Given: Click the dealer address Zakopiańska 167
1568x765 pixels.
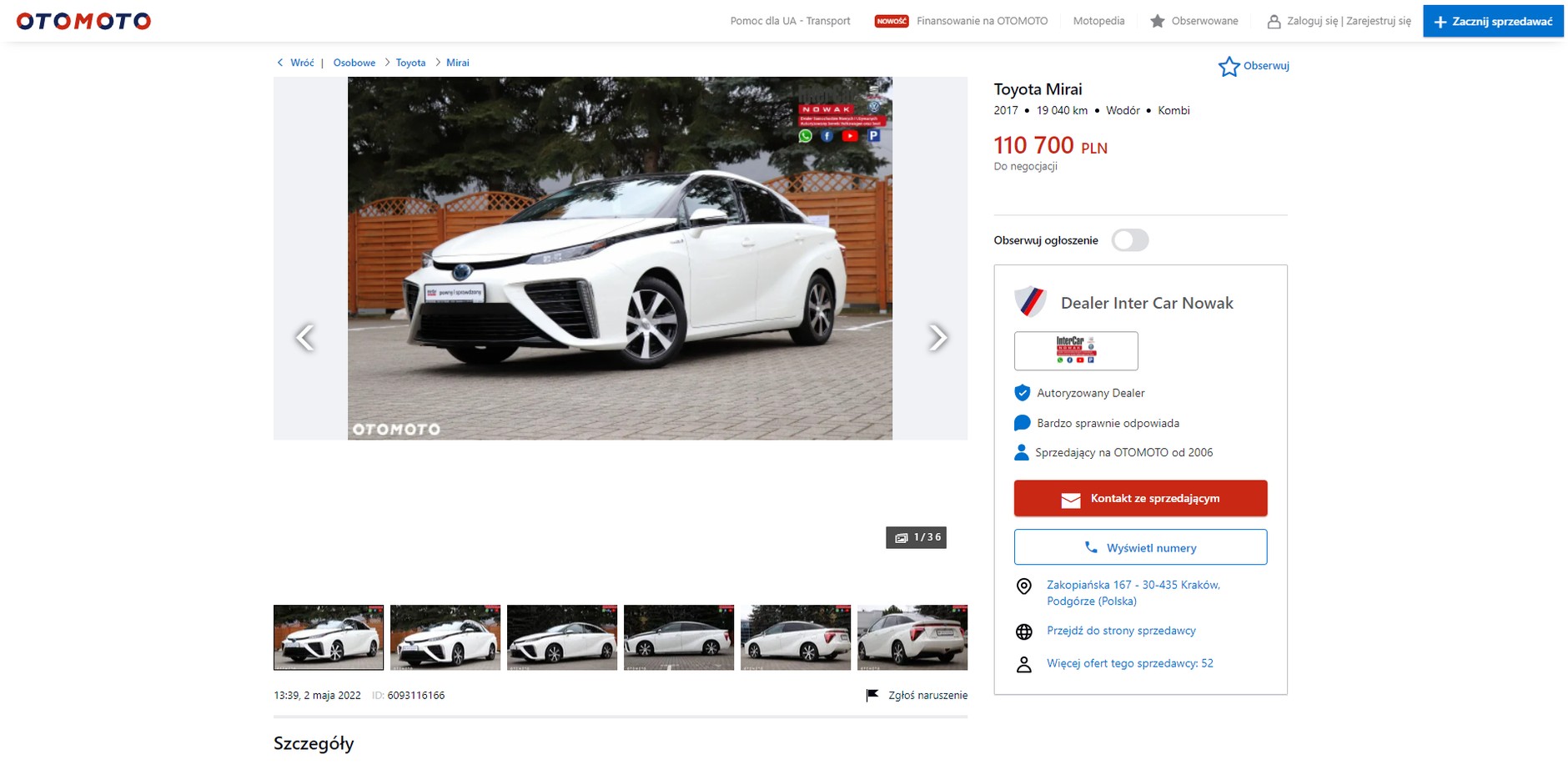Looking at the screenshot, I should 1133,592.
